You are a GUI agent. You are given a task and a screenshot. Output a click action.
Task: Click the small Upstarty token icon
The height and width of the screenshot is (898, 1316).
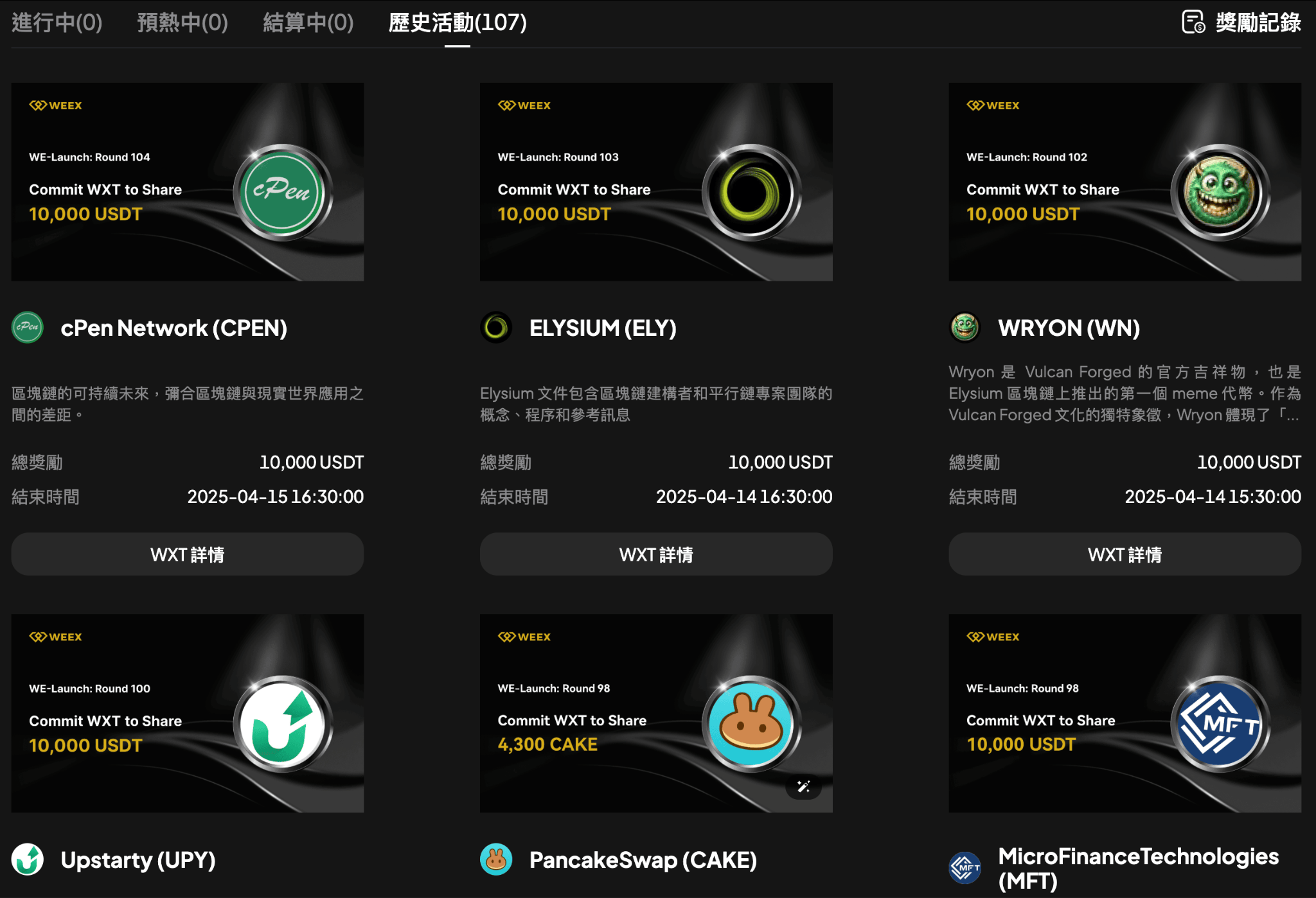pyautogui.click(x=27, y=859)
